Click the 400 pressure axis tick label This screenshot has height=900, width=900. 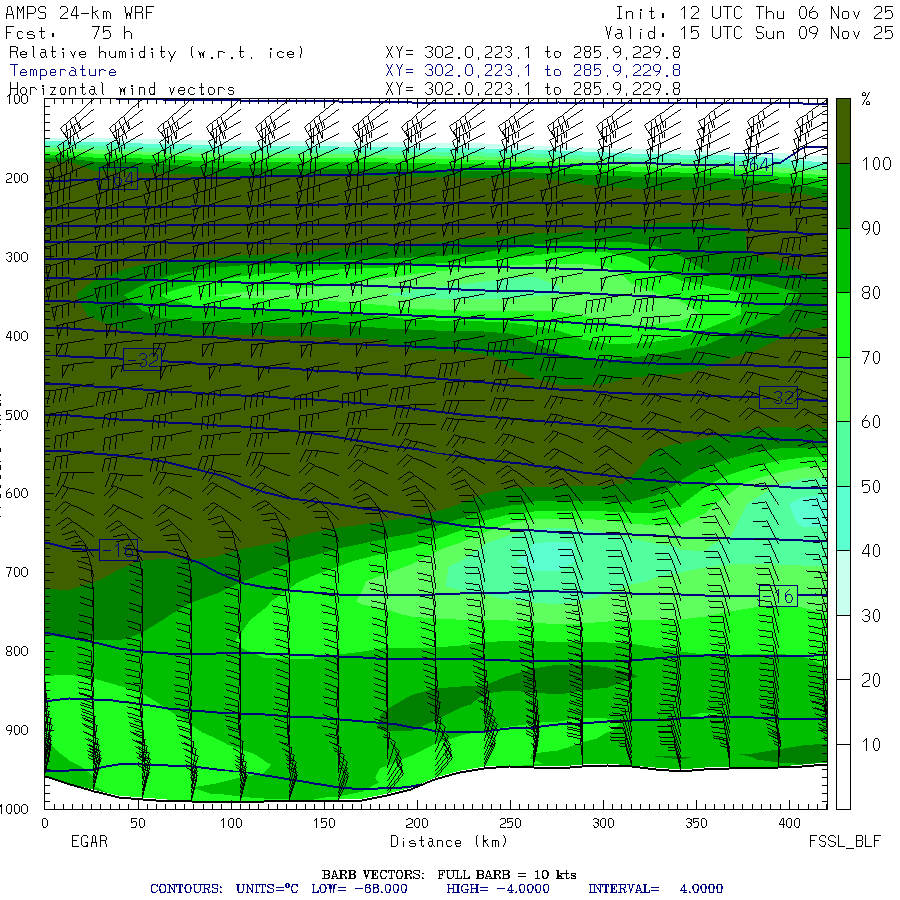[17, 336]
